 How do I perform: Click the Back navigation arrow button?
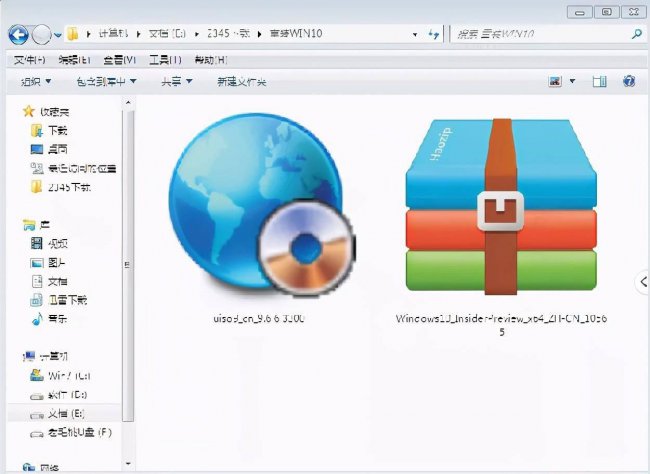19,34
